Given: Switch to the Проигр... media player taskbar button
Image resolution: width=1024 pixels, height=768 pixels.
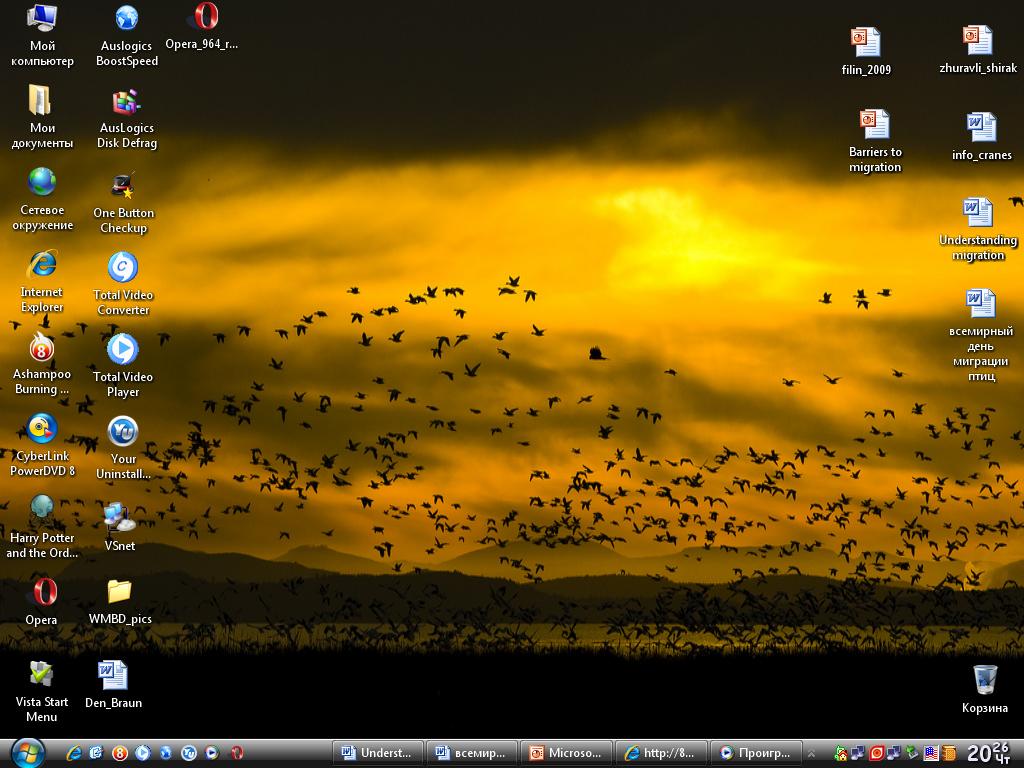Looking at the screenshot, I should point(755,753).
